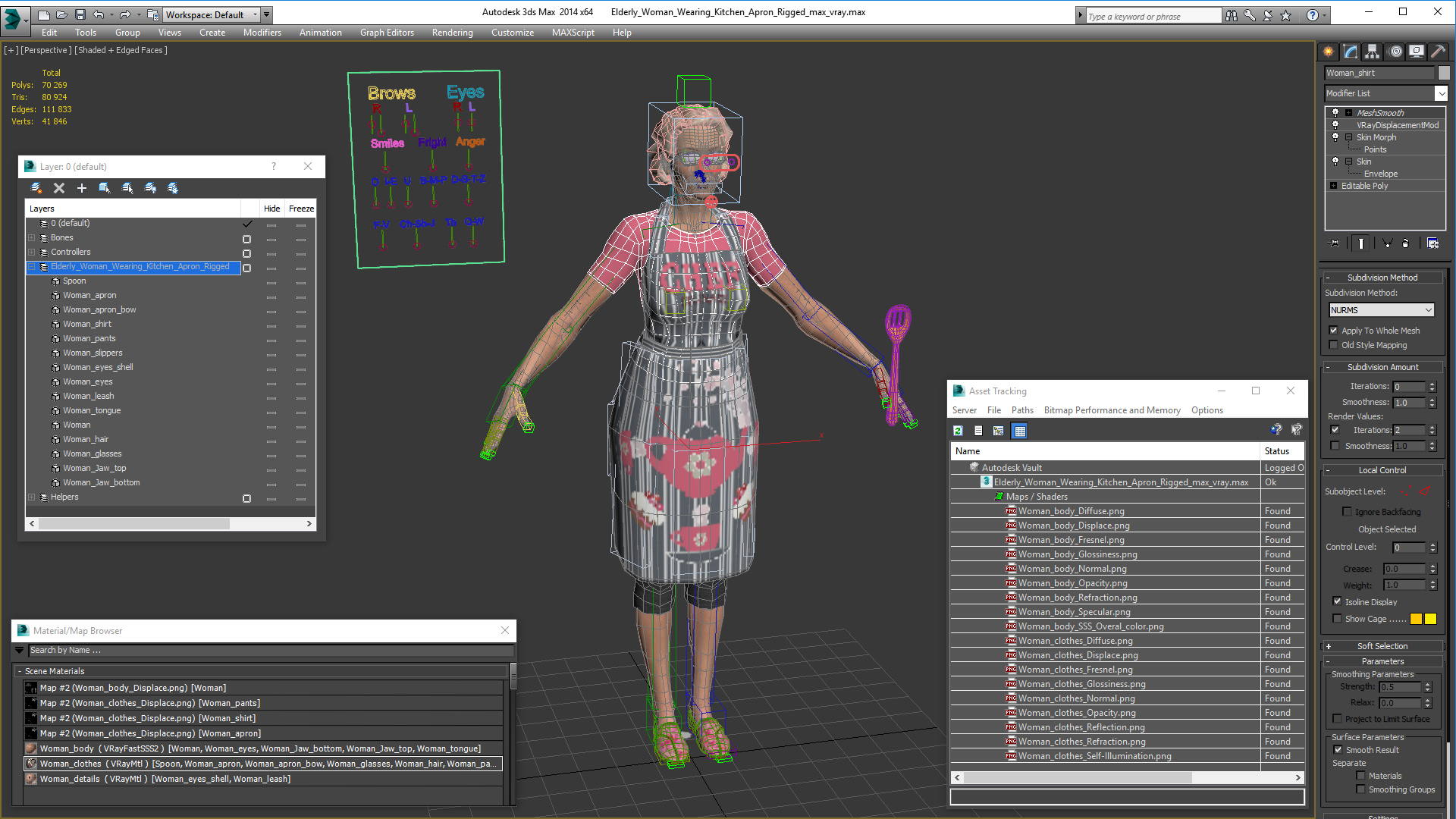Click Add Selected Objects plus icon in Layer dialog
This screenshot has height=819, width=1456.
point(82,188)
